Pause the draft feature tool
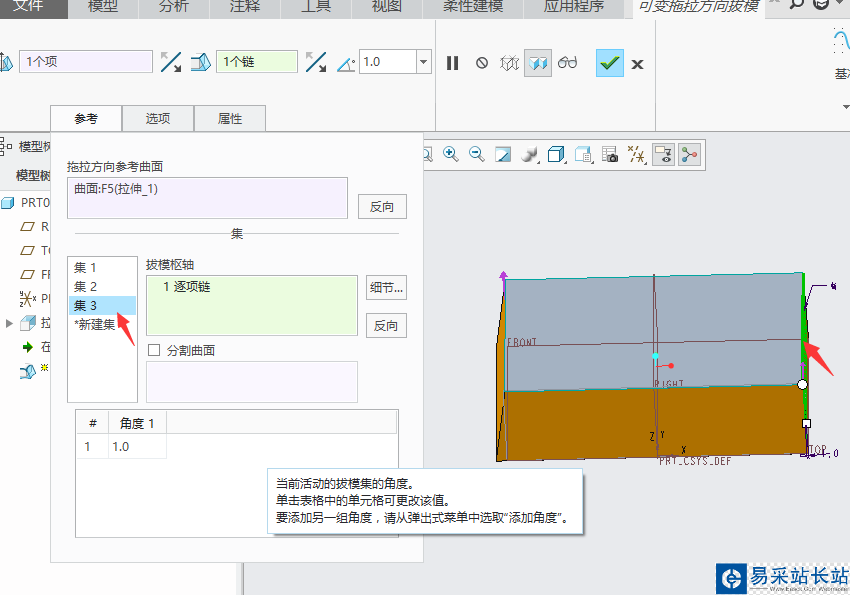Screen dimensions: 850x595 click(453, 63)
